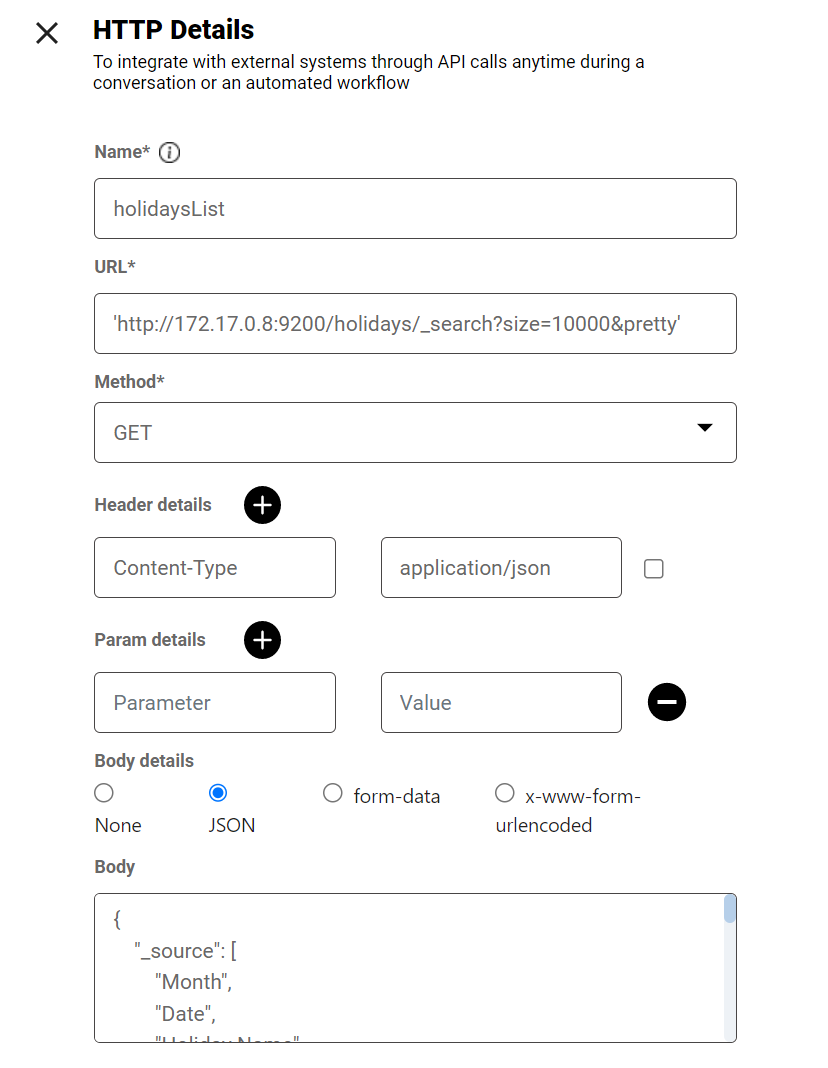Select the JSON body option
The image size is (828, 1068).
point(218,793)
